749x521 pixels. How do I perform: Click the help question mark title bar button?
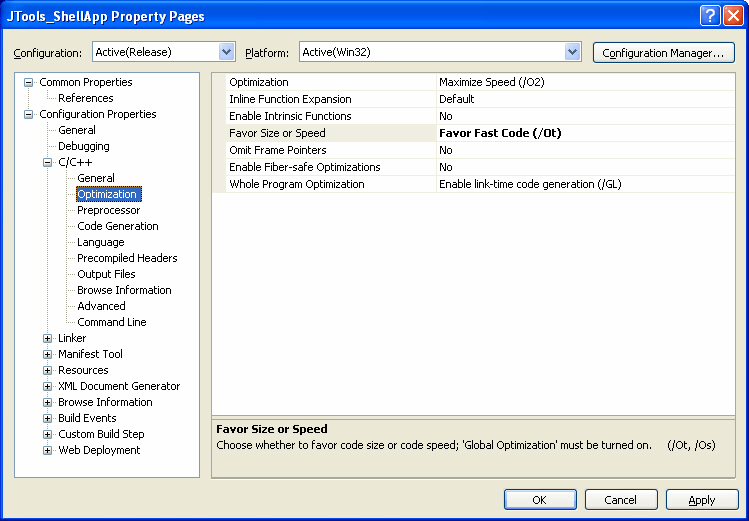(x=710, y=16)
